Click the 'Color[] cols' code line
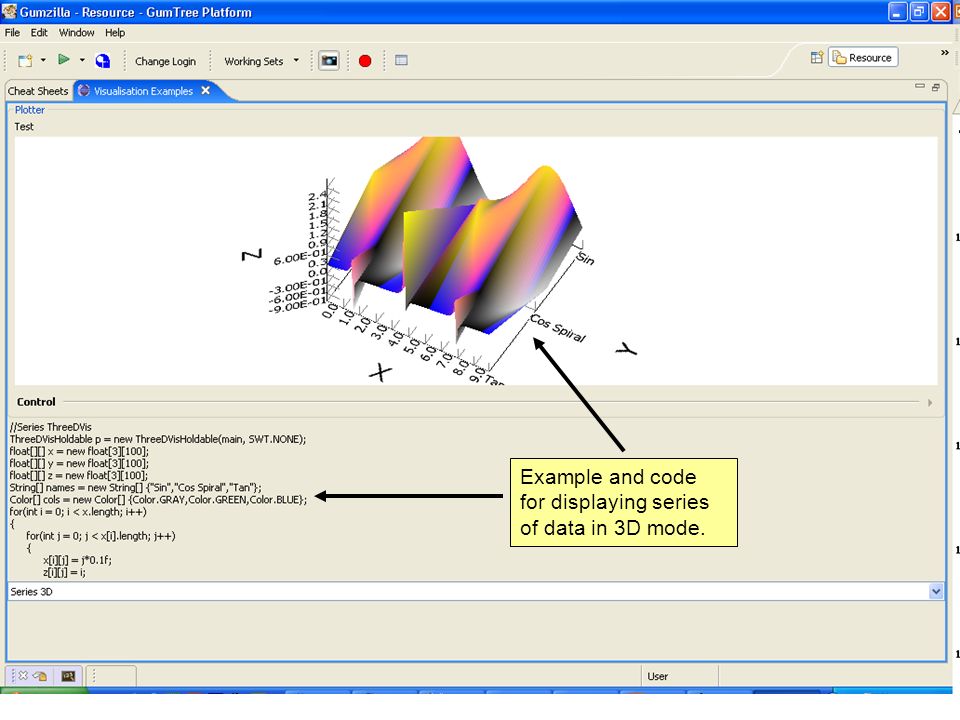 pyautogui.click(x=158, y=500)
